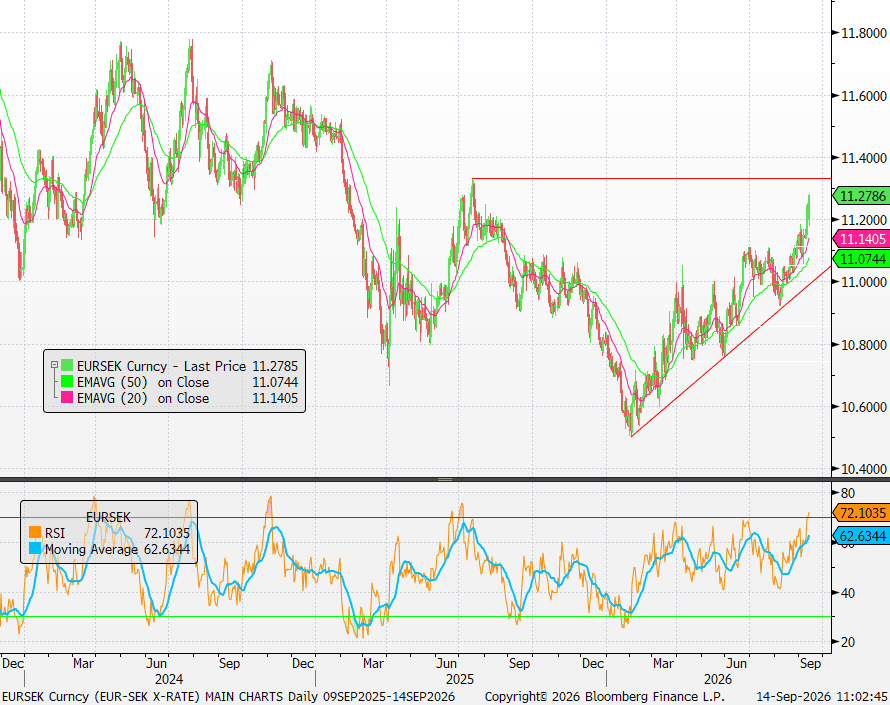Click the blue Moving Average legend swatch
This screenshot has width=890, height=705.
[x=35, y=548]
